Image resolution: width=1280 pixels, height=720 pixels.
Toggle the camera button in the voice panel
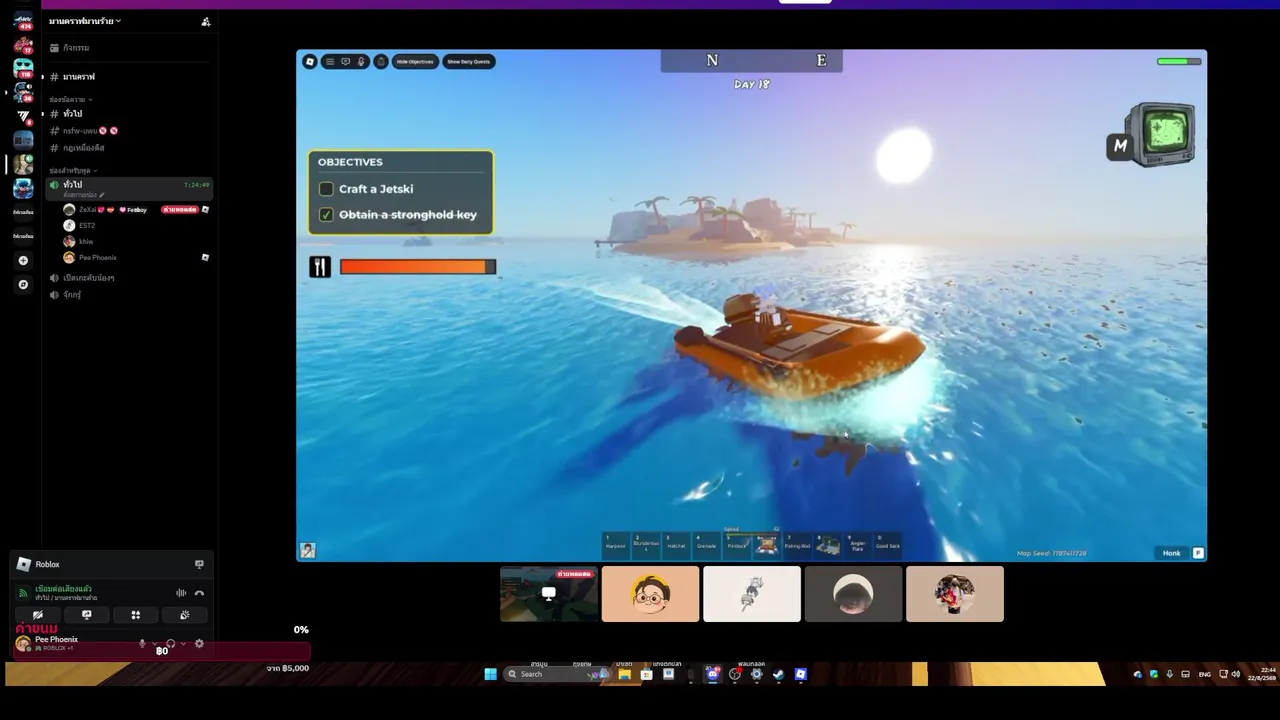[x=38, y=615]
